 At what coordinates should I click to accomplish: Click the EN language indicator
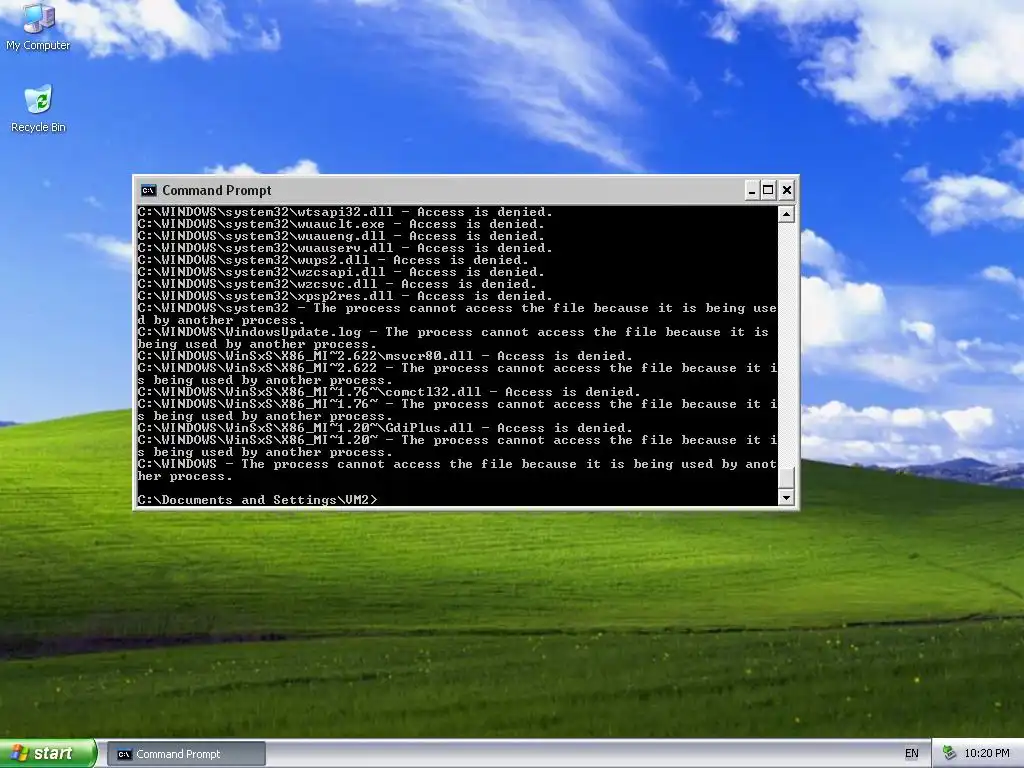point(912,754)
